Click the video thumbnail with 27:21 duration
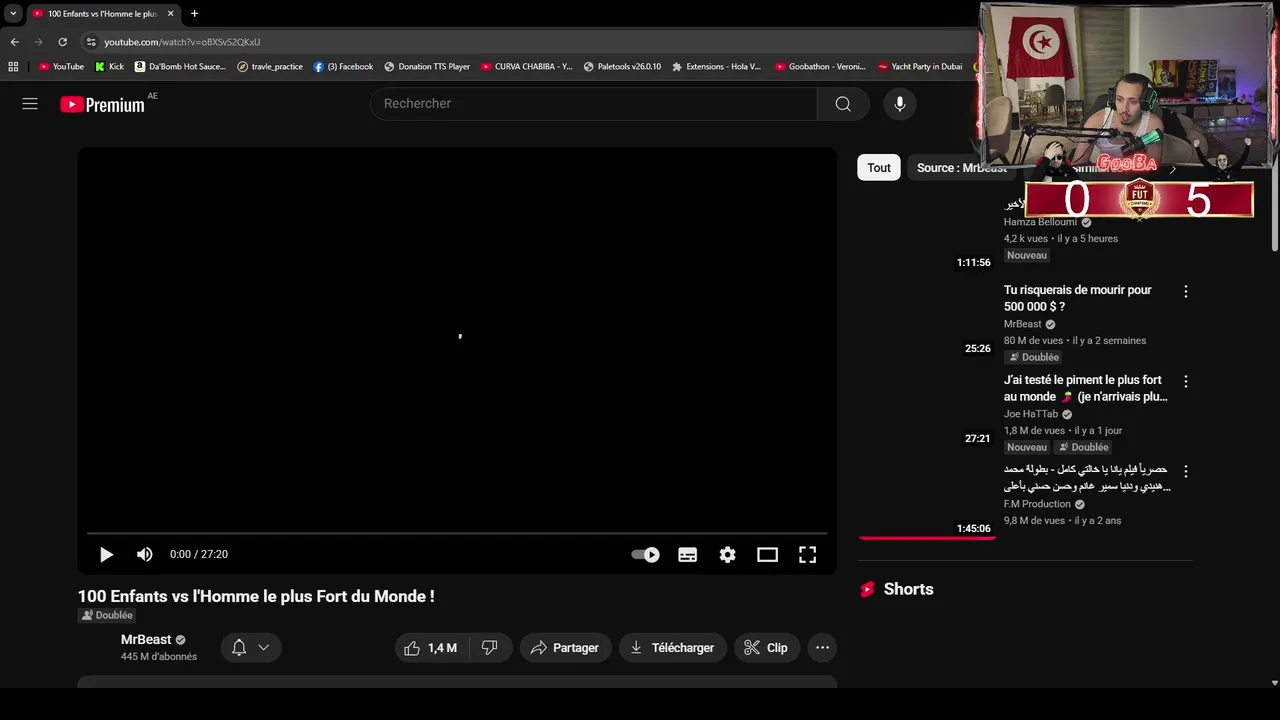The height and width of the screenshot is (720, 1280). [926, 410]
